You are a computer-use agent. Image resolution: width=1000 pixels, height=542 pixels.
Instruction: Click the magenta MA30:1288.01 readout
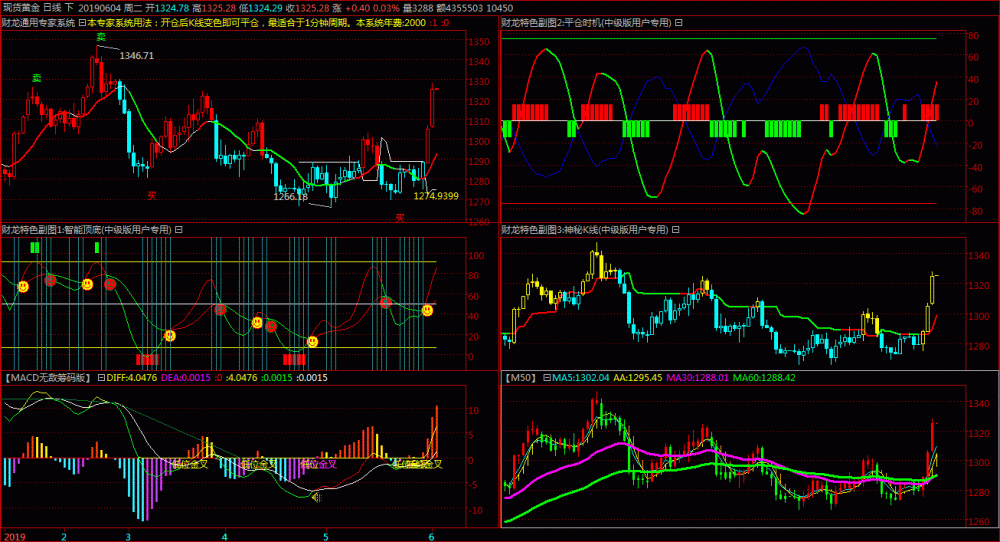tap(697, 377)
